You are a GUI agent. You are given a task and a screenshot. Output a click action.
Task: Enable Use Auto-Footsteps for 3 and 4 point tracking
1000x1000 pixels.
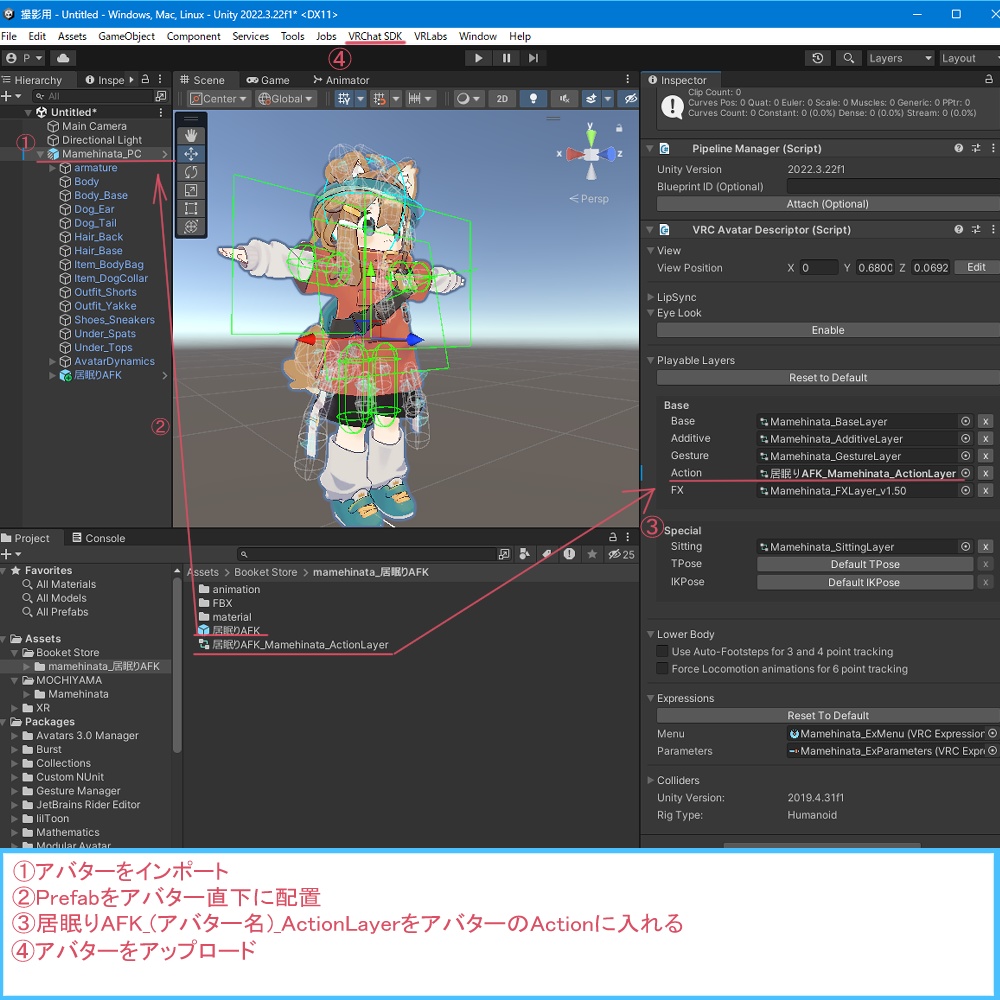click(x=662, y=651)
